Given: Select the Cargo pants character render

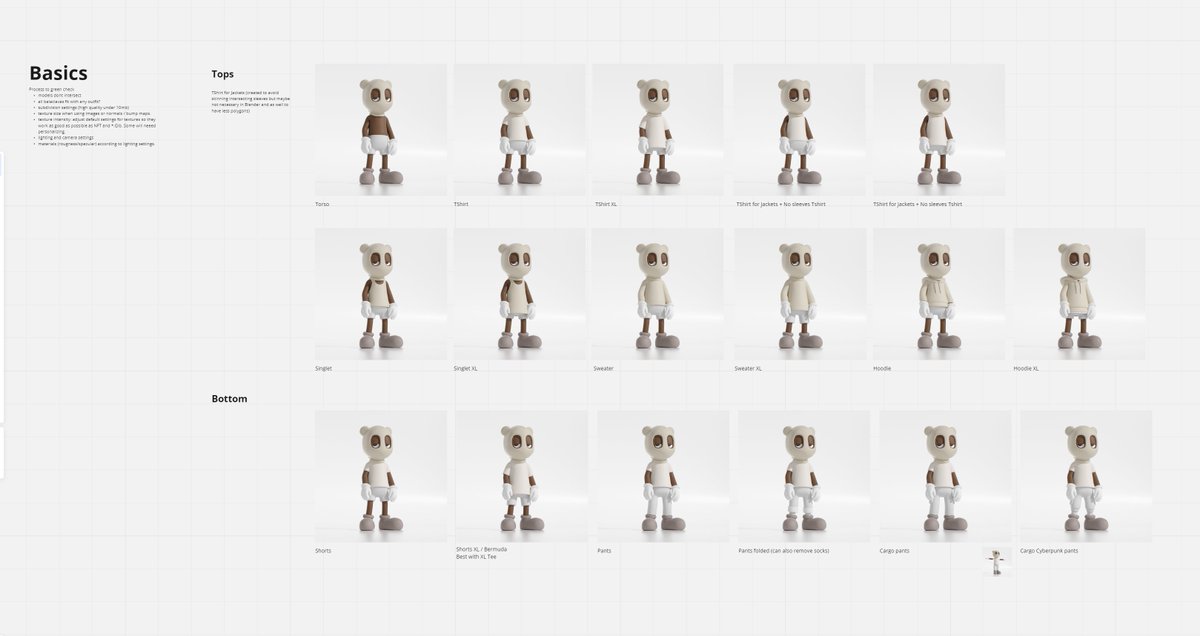Looking at the screenshot, I should pyautogui.click(x=945, y=476).
